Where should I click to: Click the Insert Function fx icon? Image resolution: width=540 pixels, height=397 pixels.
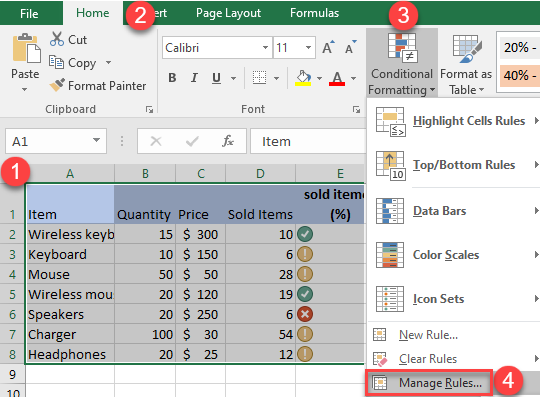228,141
